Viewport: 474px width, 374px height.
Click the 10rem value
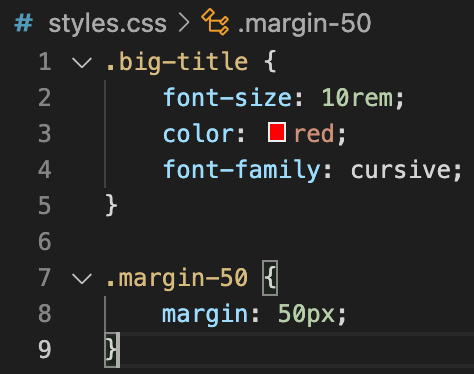coord(357,98)
